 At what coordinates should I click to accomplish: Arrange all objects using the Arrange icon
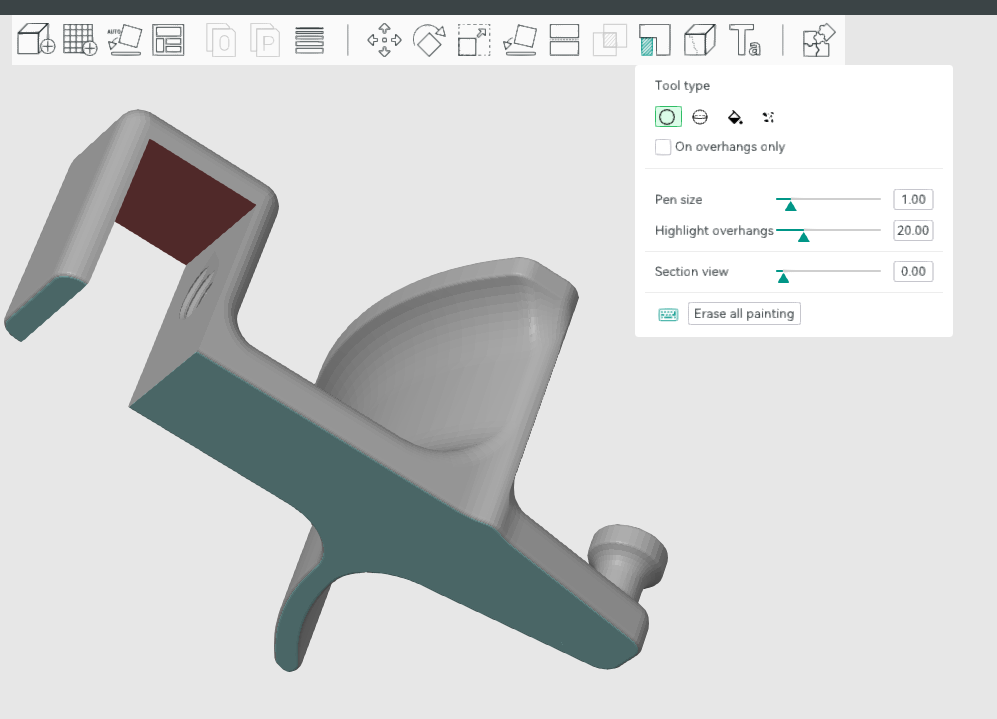[168, 41]
